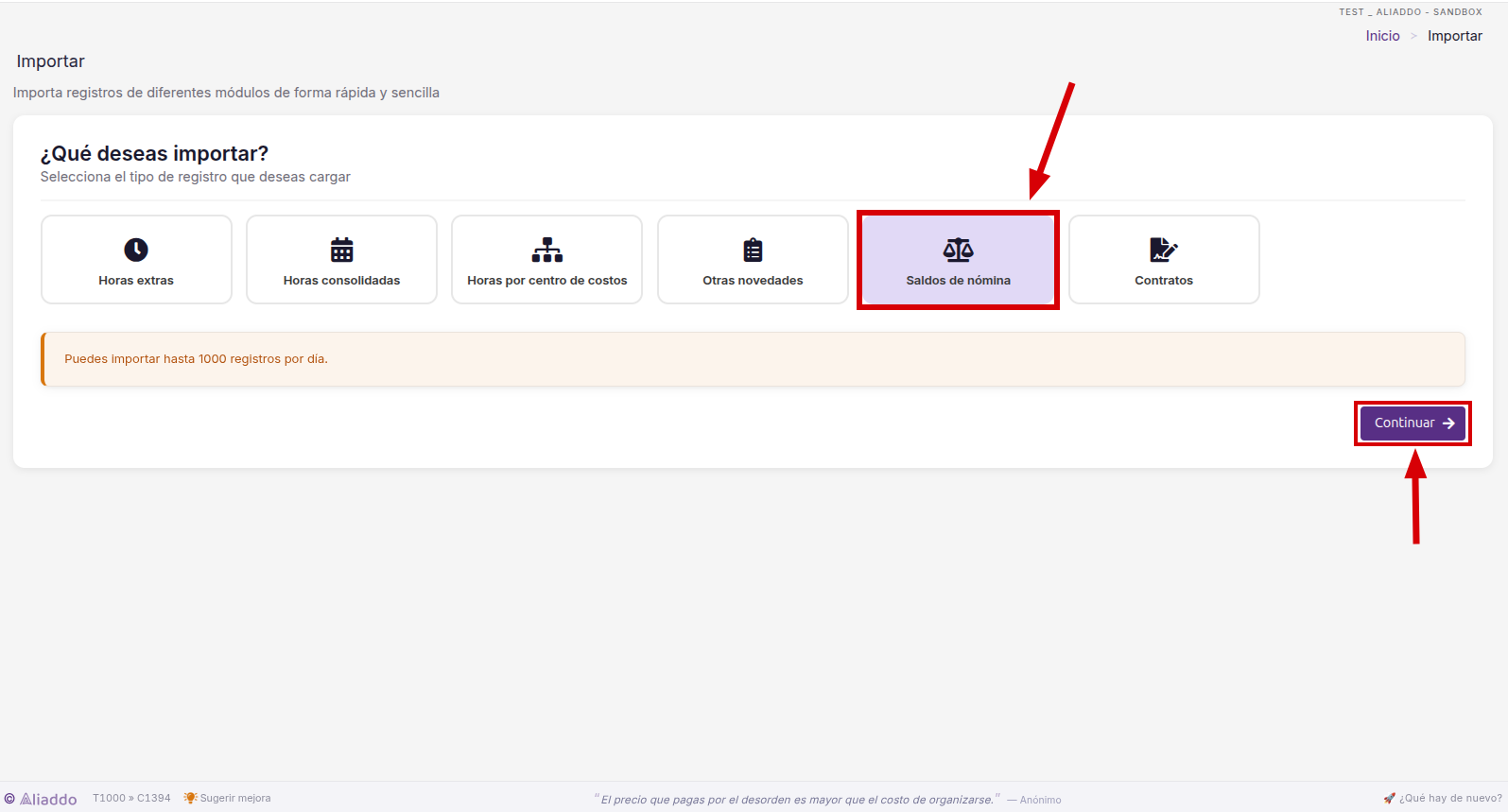Select the Horas extras clock icon
The height and width of the screenshot is (812, 1508).
(136, 250)
